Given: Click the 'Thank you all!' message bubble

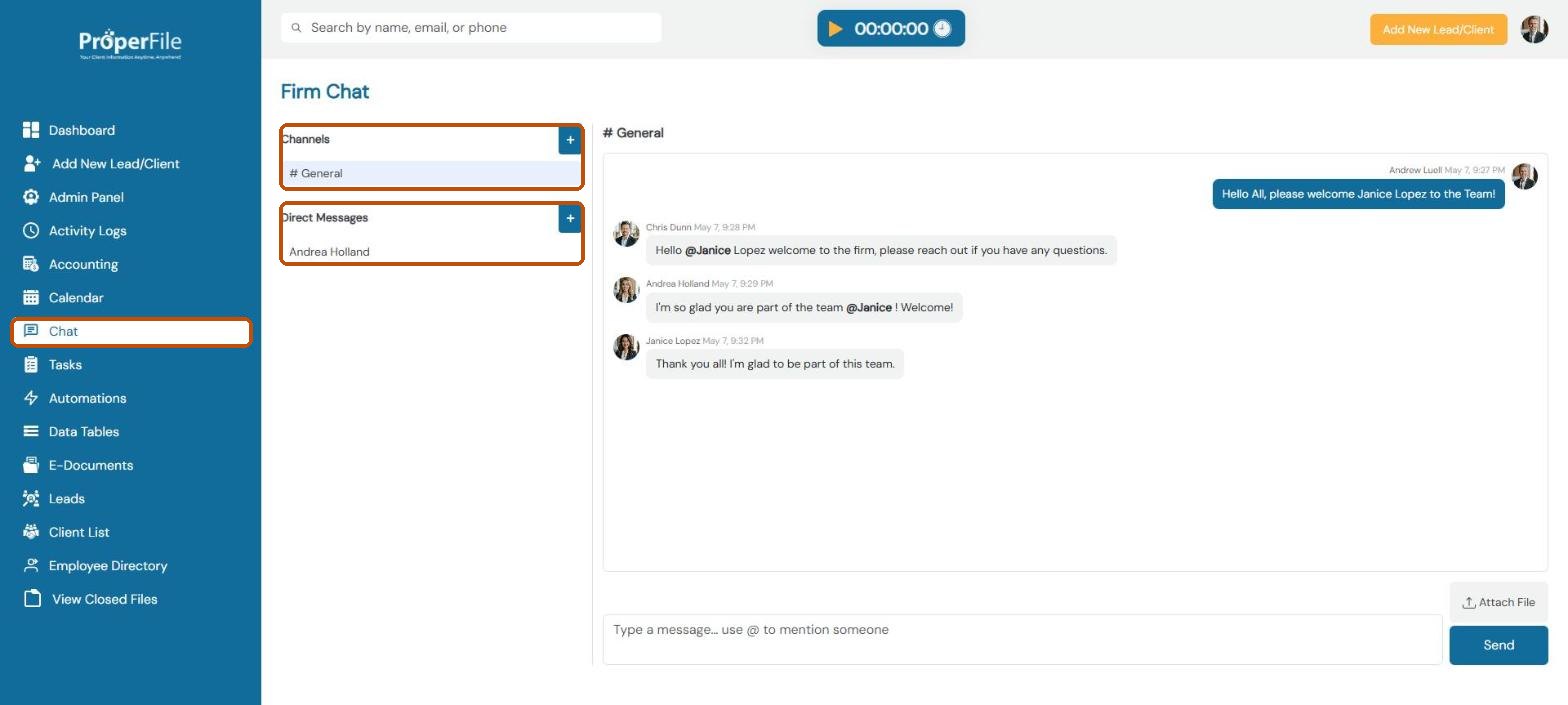Looking at the screenshot, I should (x=775, y=364).
